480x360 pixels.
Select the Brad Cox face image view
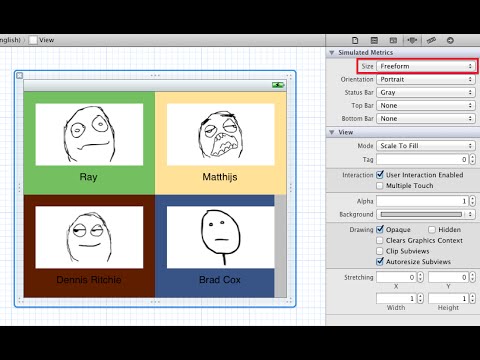tap(221, 237)
